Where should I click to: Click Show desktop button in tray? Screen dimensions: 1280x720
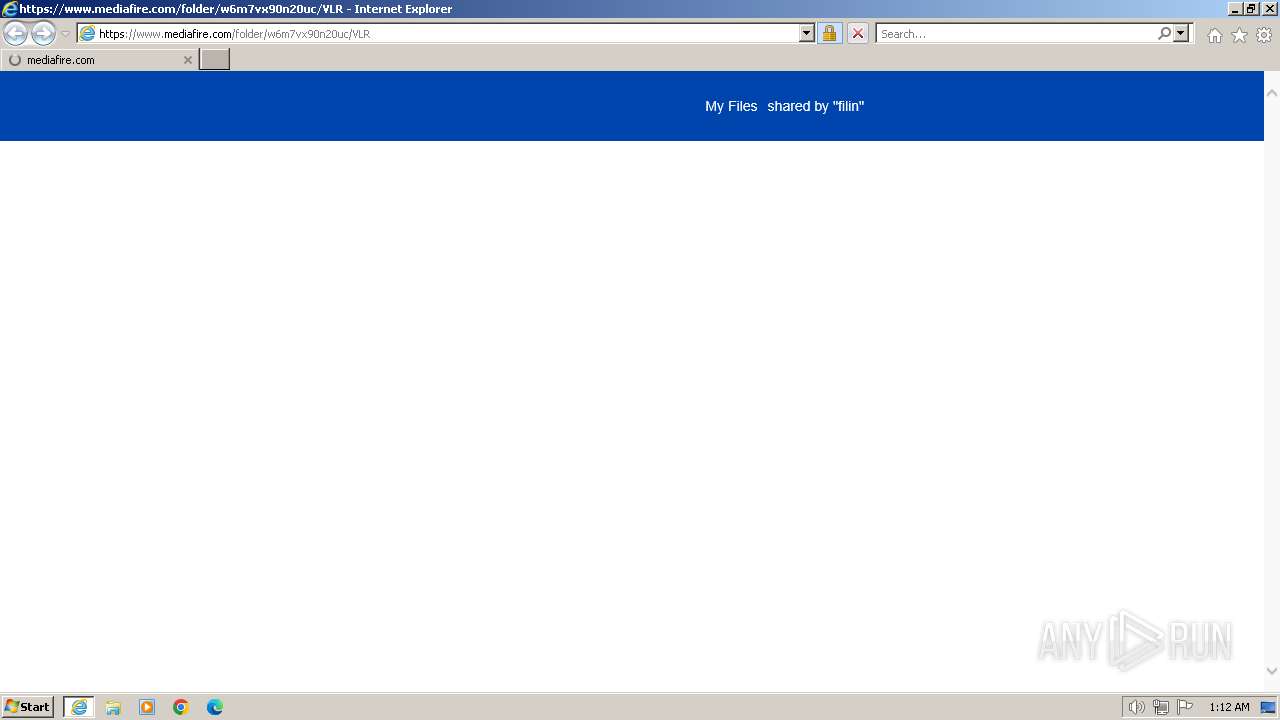click(1269, 707)
